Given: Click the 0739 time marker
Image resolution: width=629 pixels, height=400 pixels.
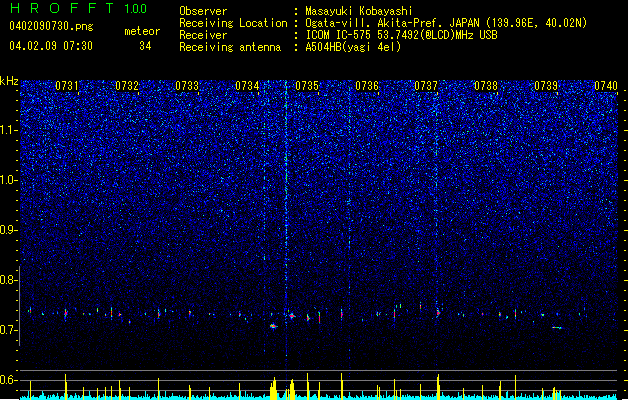Looking at the screenshot, I should pyautogui.click(x=546, y=86).
